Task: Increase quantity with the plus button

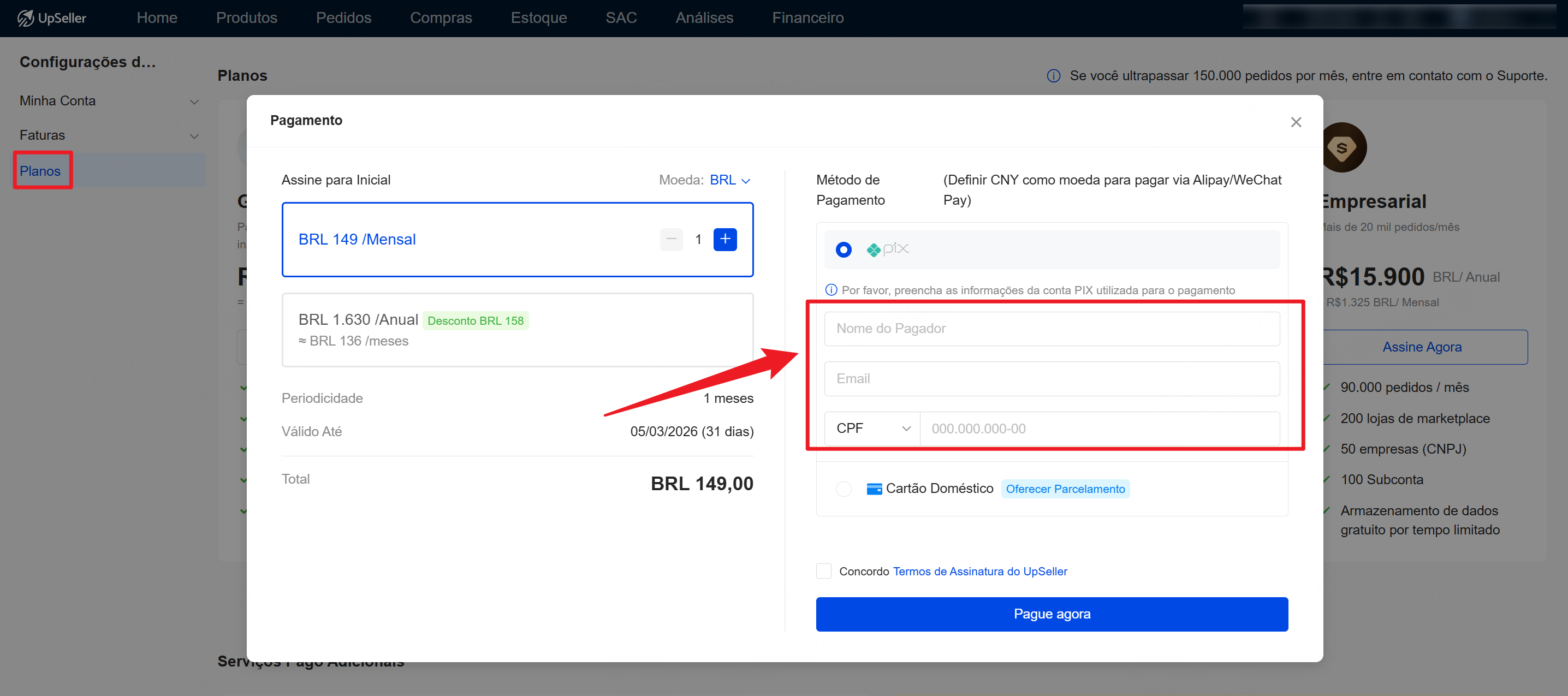Action: coord(724,240)
